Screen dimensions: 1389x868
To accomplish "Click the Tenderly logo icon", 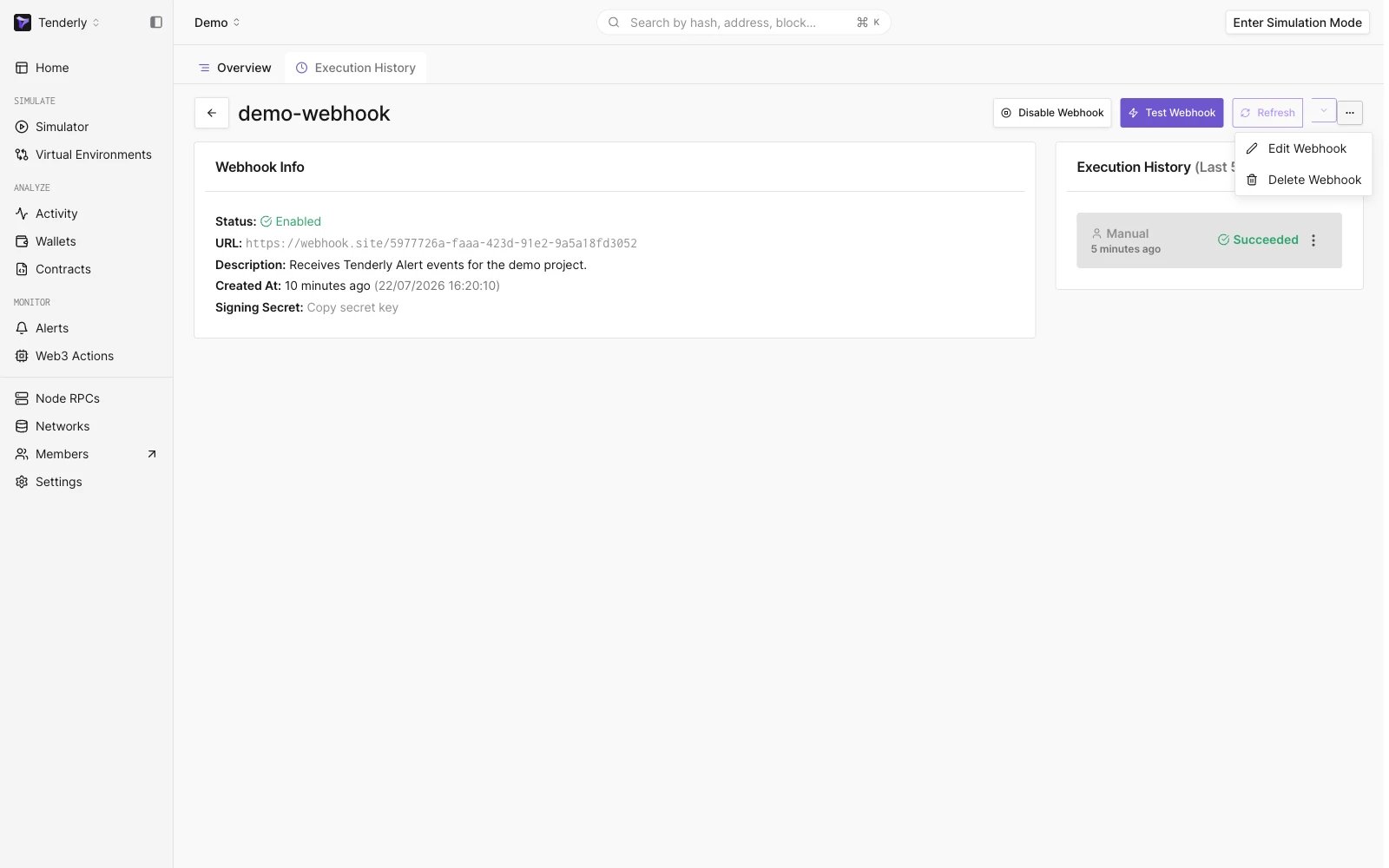I will [x=23, y=23].
